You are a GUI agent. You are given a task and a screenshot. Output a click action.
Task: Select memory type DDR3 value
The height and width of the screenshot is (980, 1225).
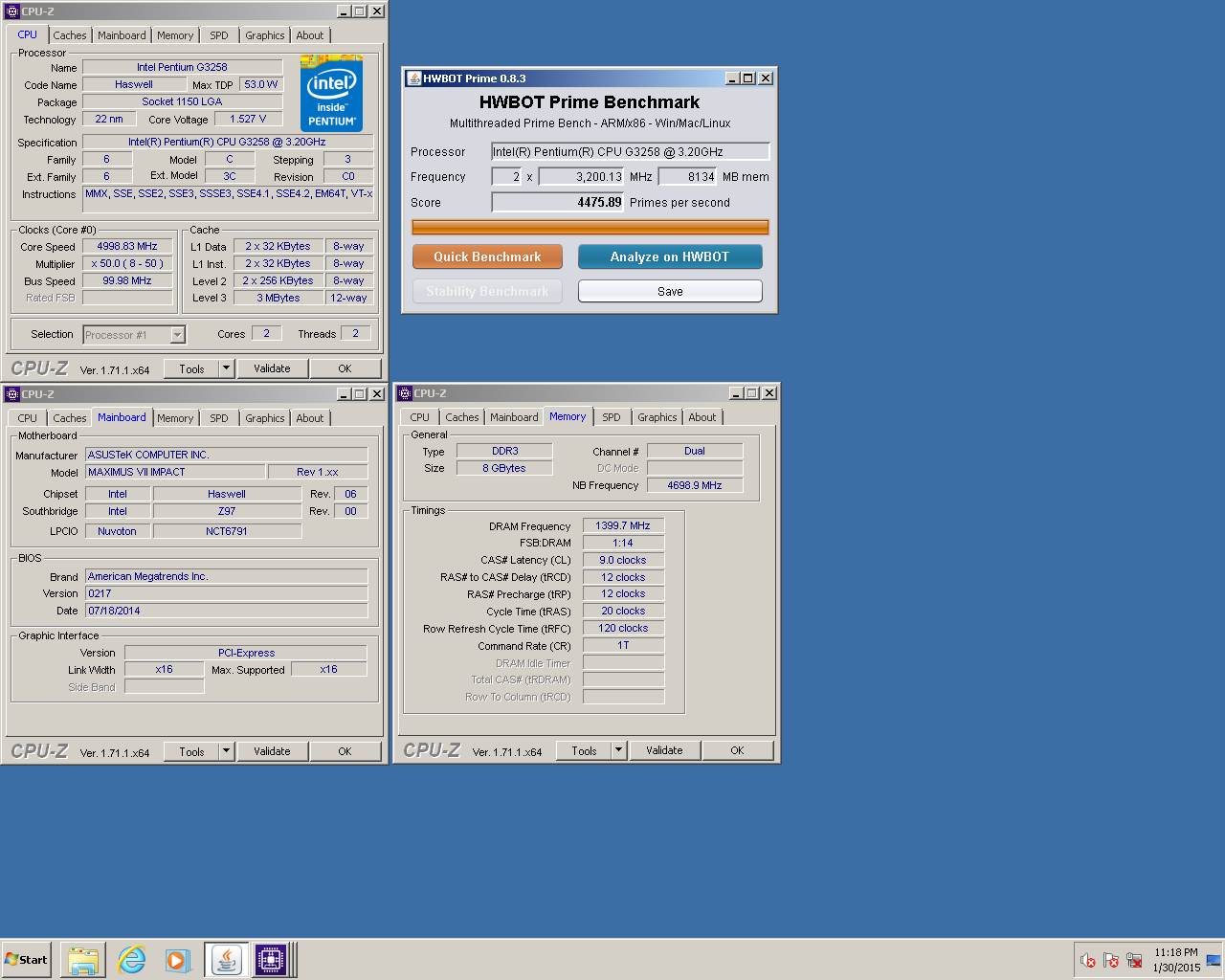pos(505,451)
